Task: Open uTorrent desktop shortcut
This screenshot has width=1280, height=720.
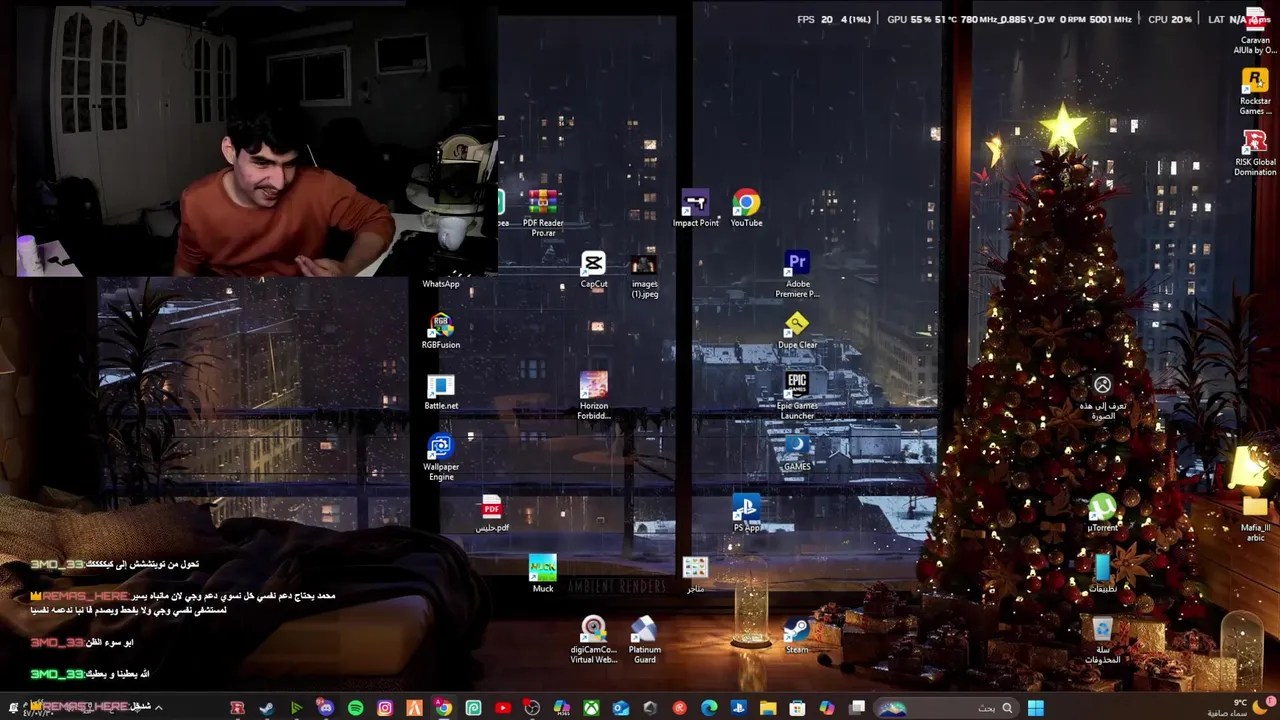Action: [1102, 514]
